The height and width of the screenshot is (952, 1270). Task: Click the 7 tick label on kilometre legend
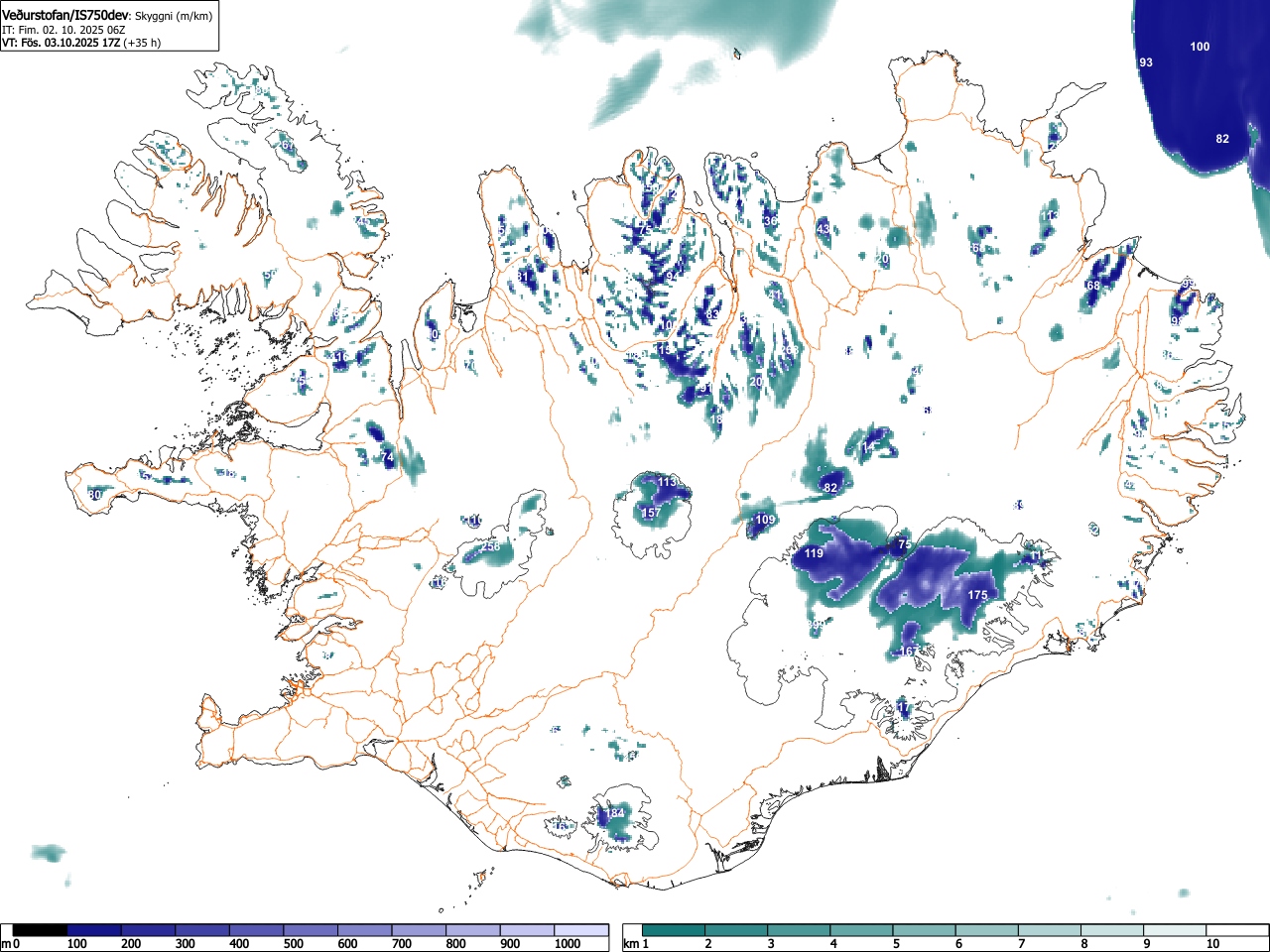pos(1021,944)
